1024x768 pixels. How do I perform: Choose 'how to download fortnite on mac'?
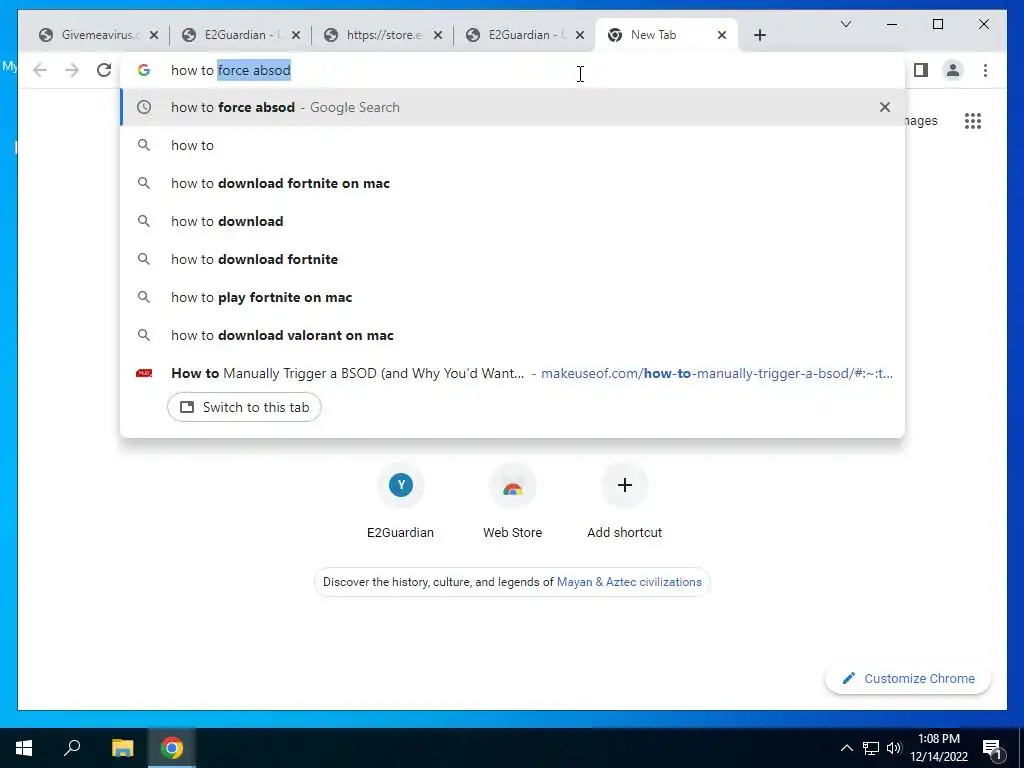pyautogui.click(x=513, y=183)
